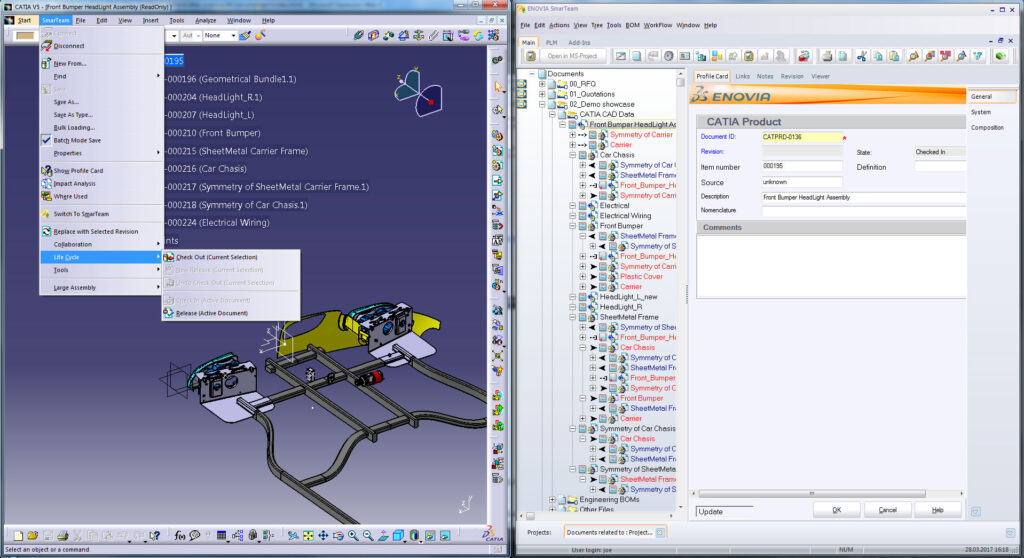Open file using the CATIA folder icon
The width and height of the screenshot is (1024, 558).
33,536
